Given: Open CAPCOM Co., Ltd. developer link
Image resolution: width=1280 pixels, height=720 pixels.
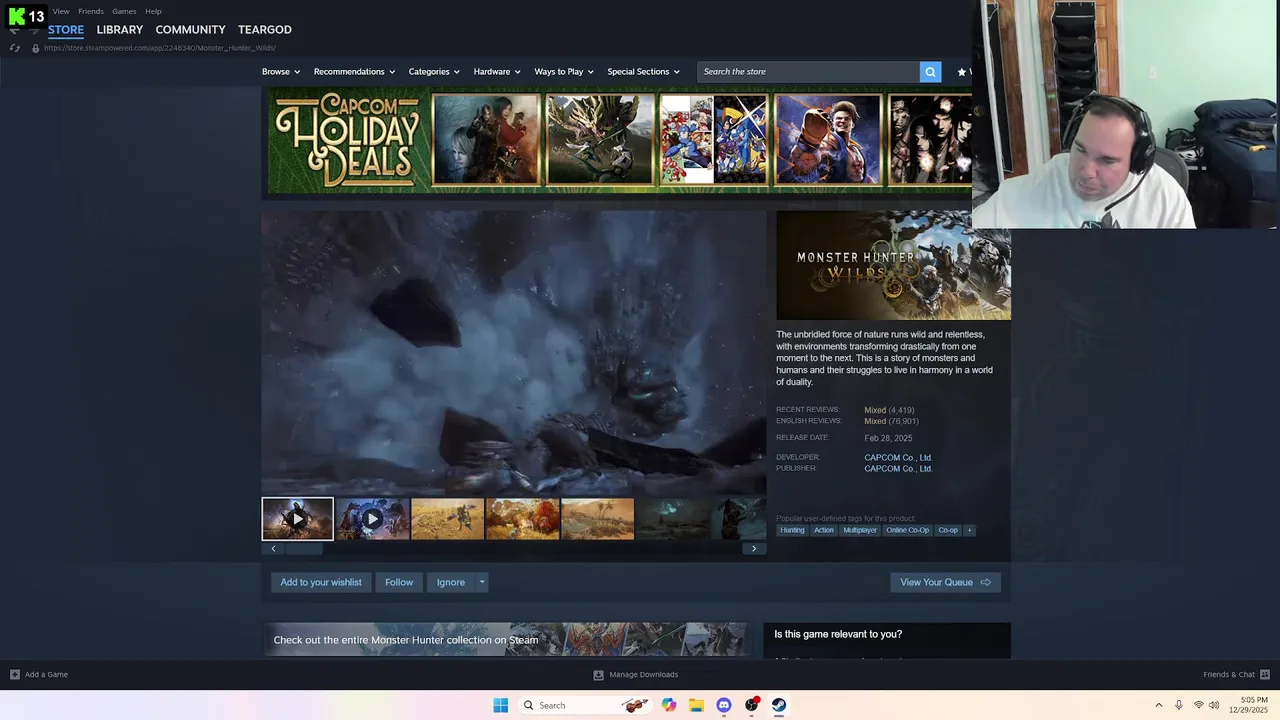Looking at the screenshot, I should click(x=898, y=458).
